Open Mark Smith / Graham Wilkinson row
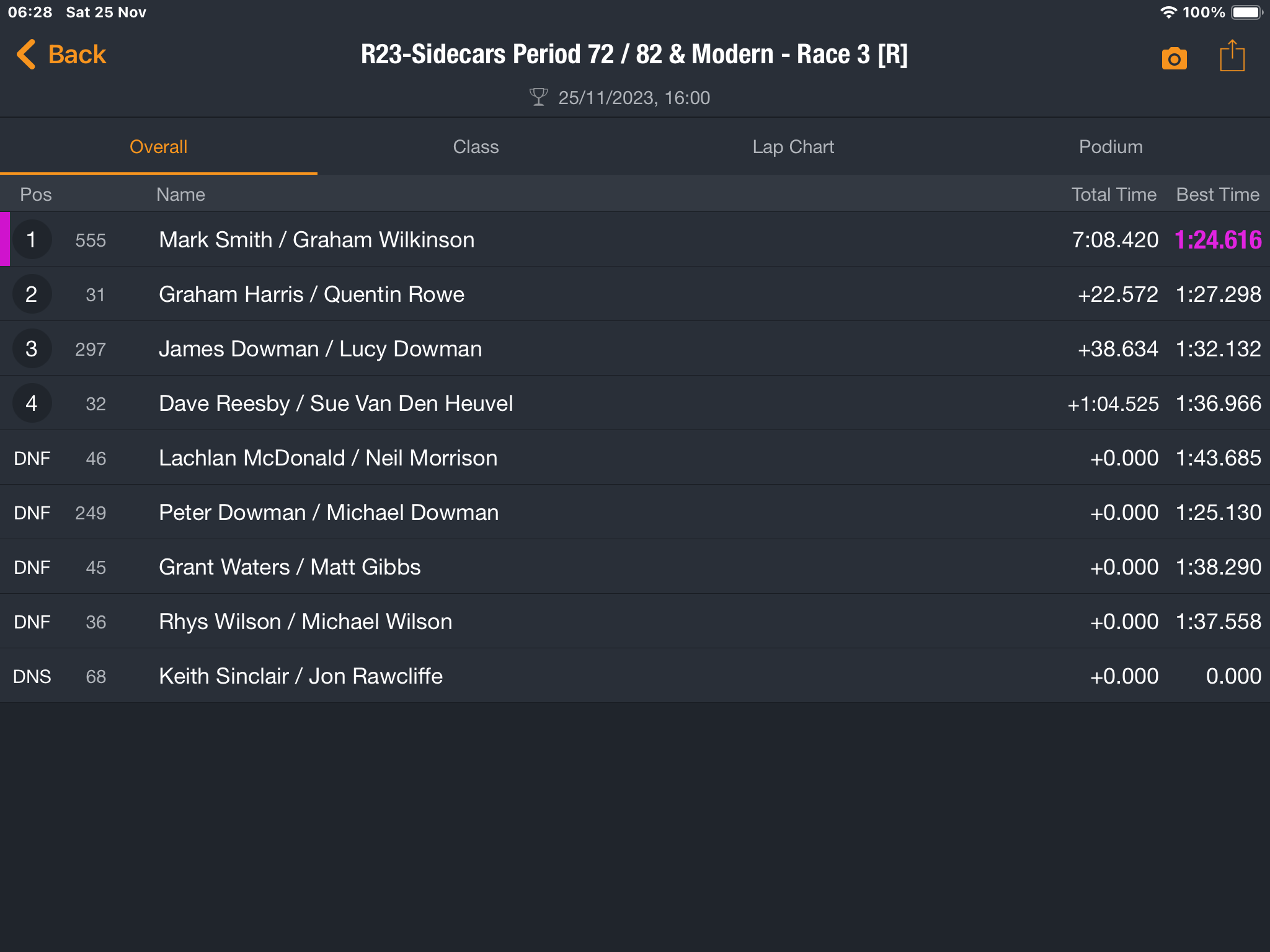 (635, 239)
